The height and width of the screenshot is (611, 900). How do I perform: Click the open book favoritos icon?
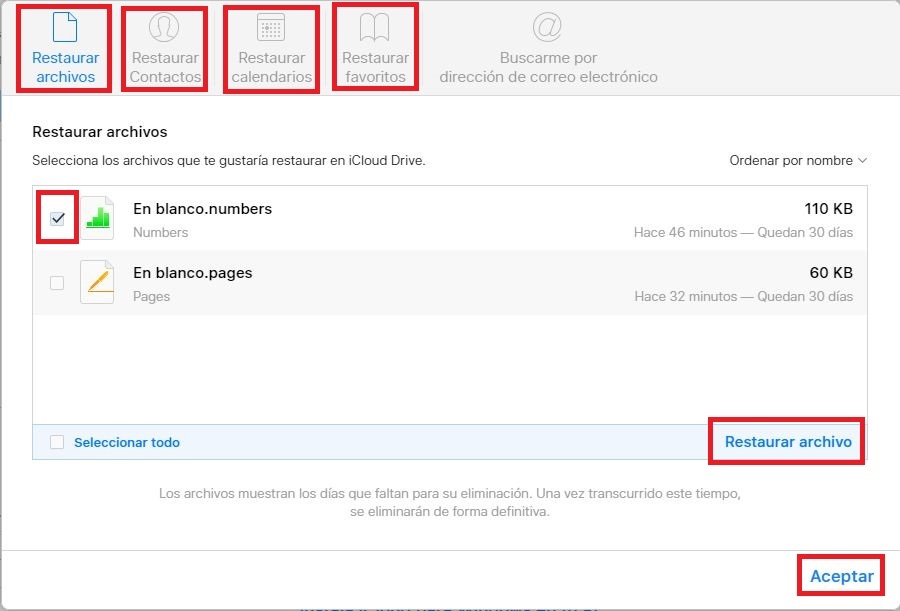click(x=375, y=28)
